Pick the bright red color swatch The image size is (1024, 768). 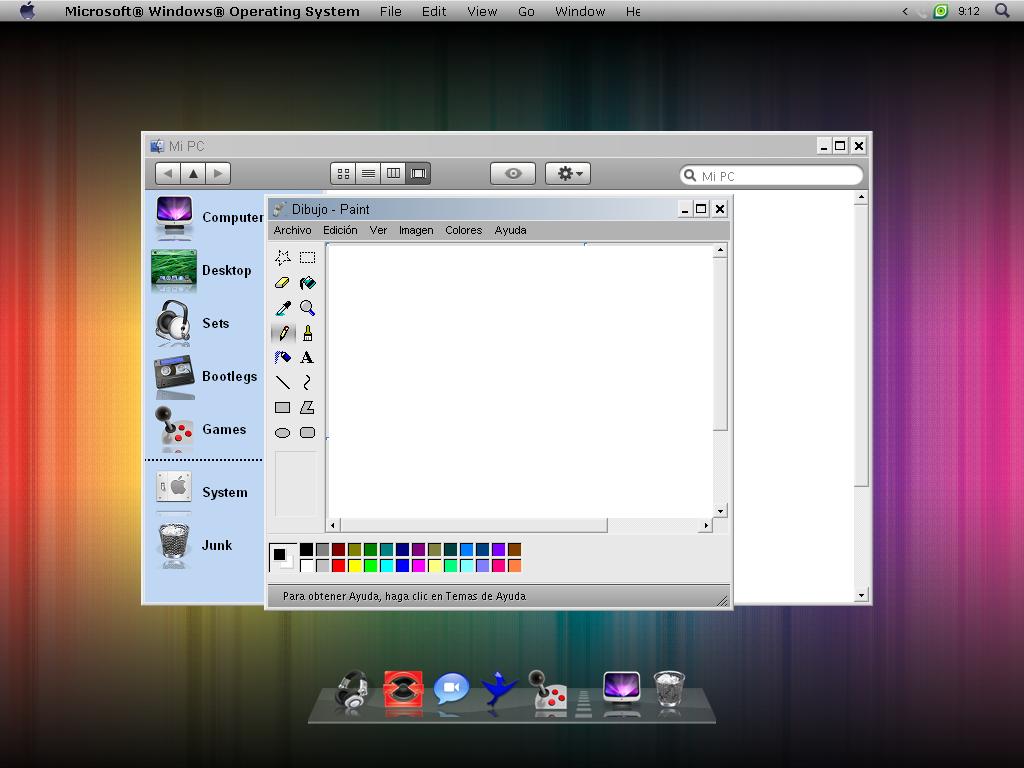[338, 566]
